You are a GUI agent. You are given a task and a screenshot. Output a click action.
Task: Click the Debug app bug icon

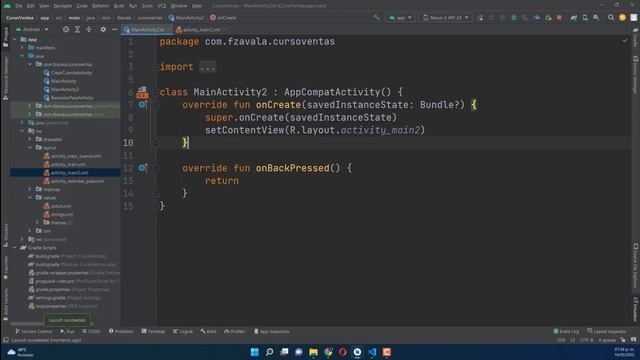[514, 18]
